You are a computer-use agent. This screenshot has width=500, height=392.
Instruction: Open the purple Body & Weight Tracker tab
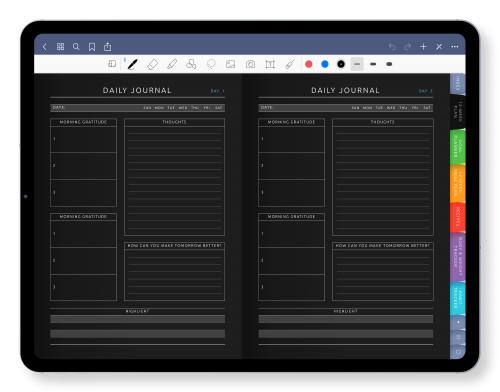coord(458,257)
